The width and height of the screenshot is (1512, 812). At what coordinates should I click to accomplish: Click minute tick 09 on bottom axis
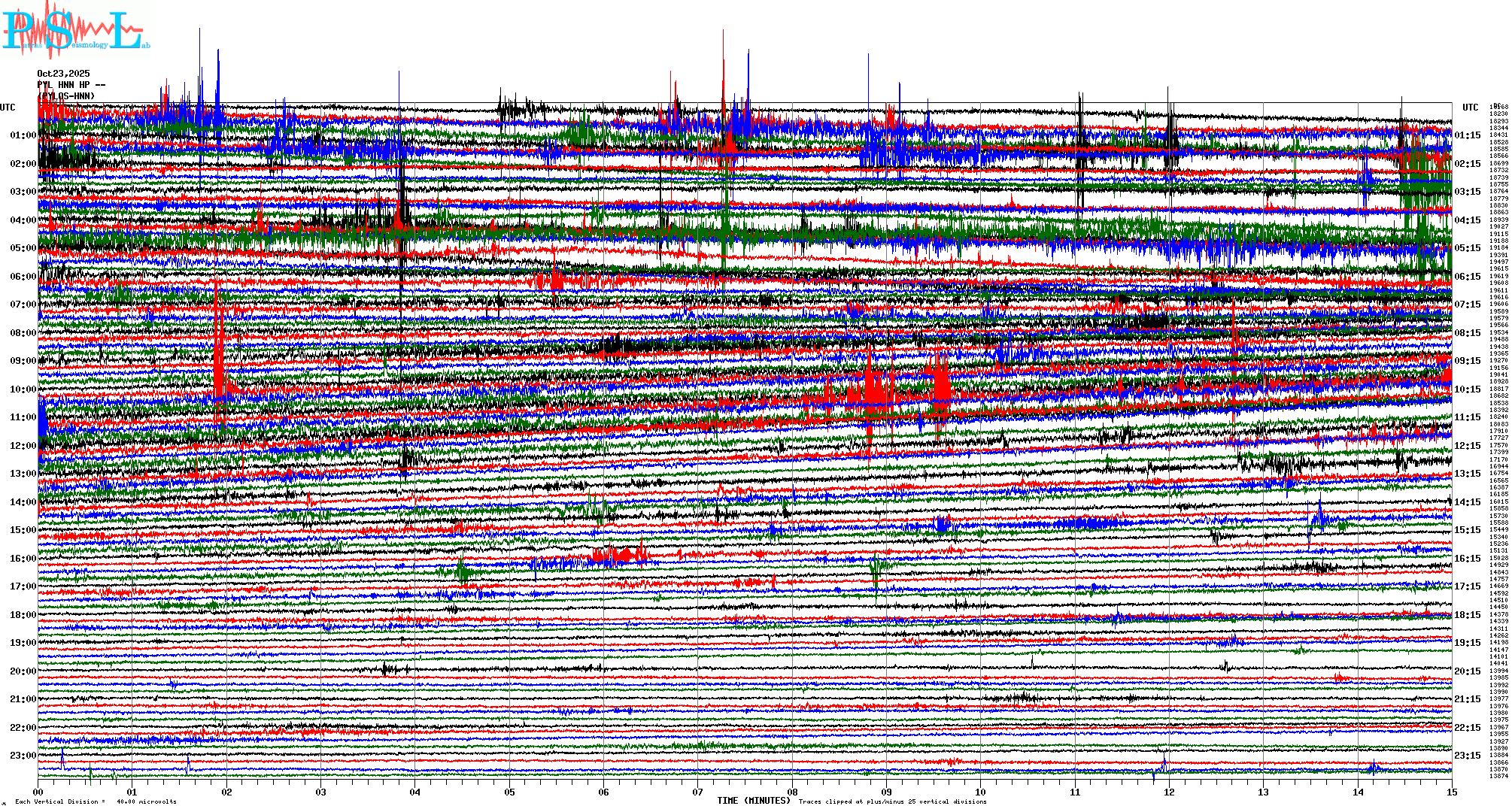click(x=886, y=792)
